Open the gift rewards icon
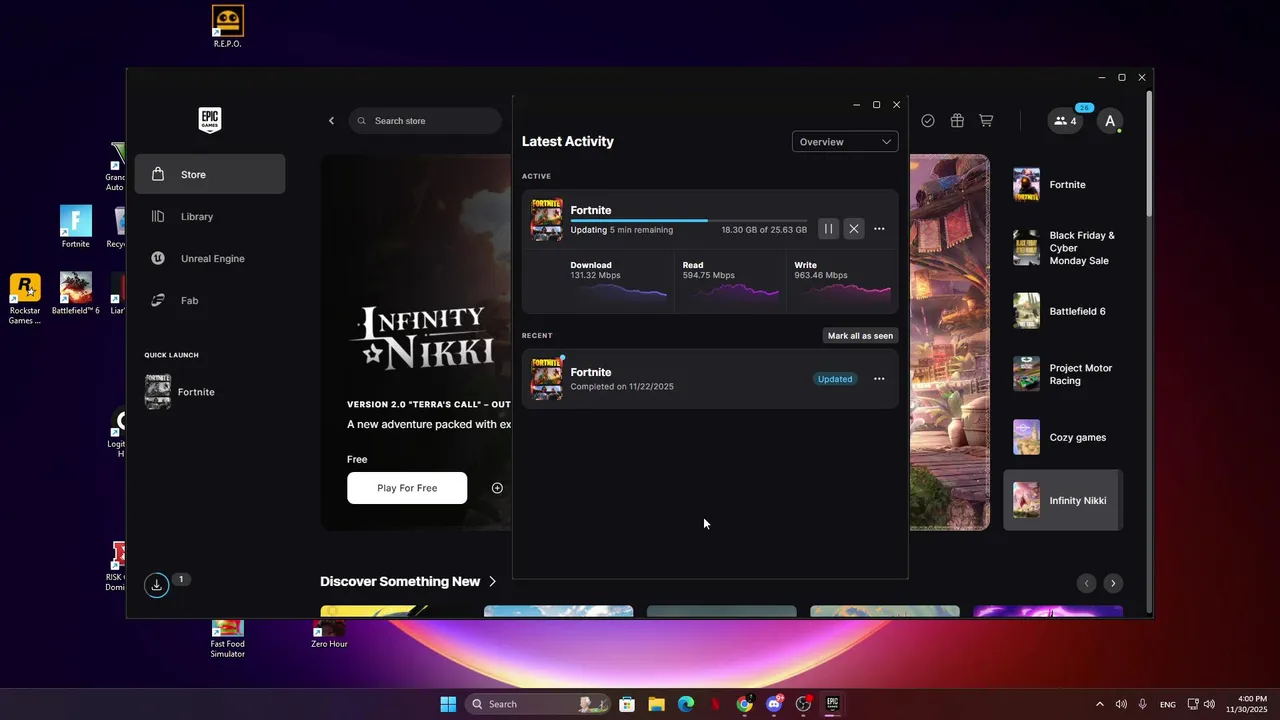This screenshot has width=1280, height=720. point(957,121)
